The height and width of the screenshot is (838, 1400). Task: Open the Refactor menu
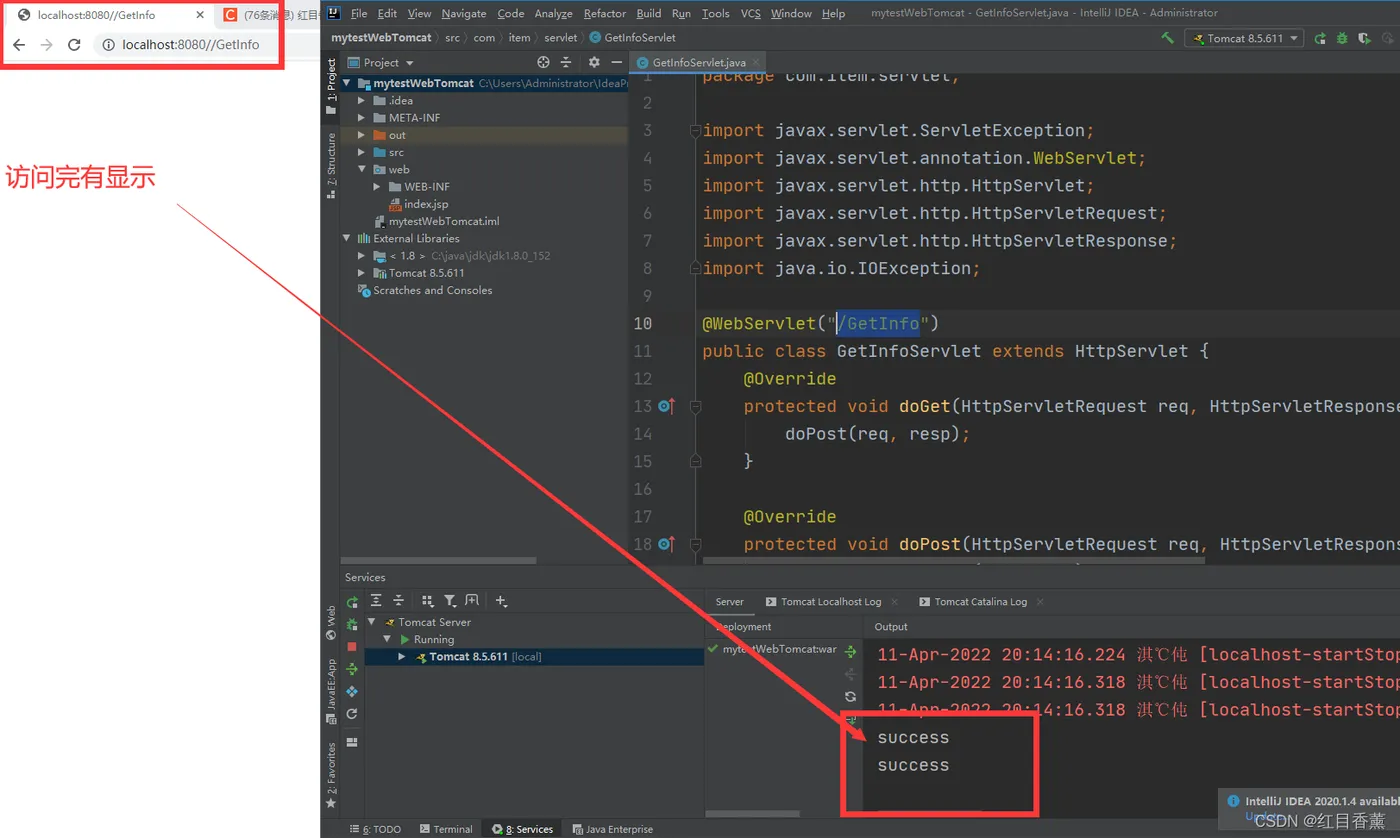point(605,13)
